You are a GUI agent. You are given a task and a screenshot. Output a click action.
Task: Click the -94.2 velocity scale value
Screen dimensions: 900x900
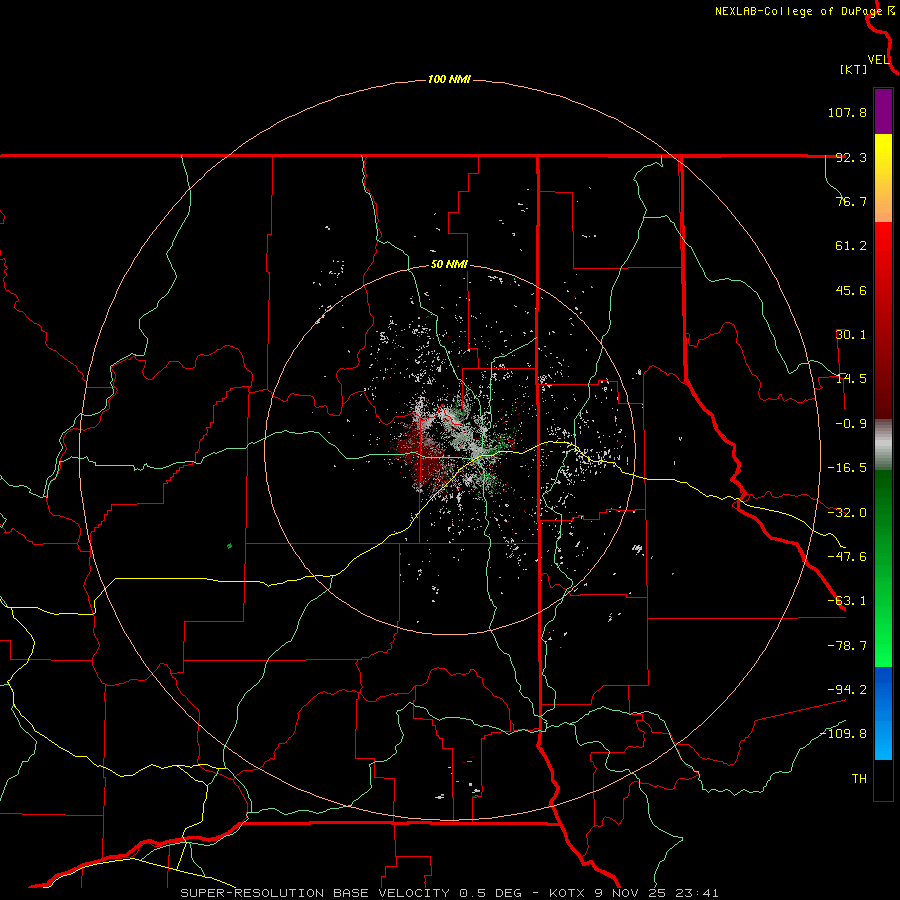tap(847, 690)
